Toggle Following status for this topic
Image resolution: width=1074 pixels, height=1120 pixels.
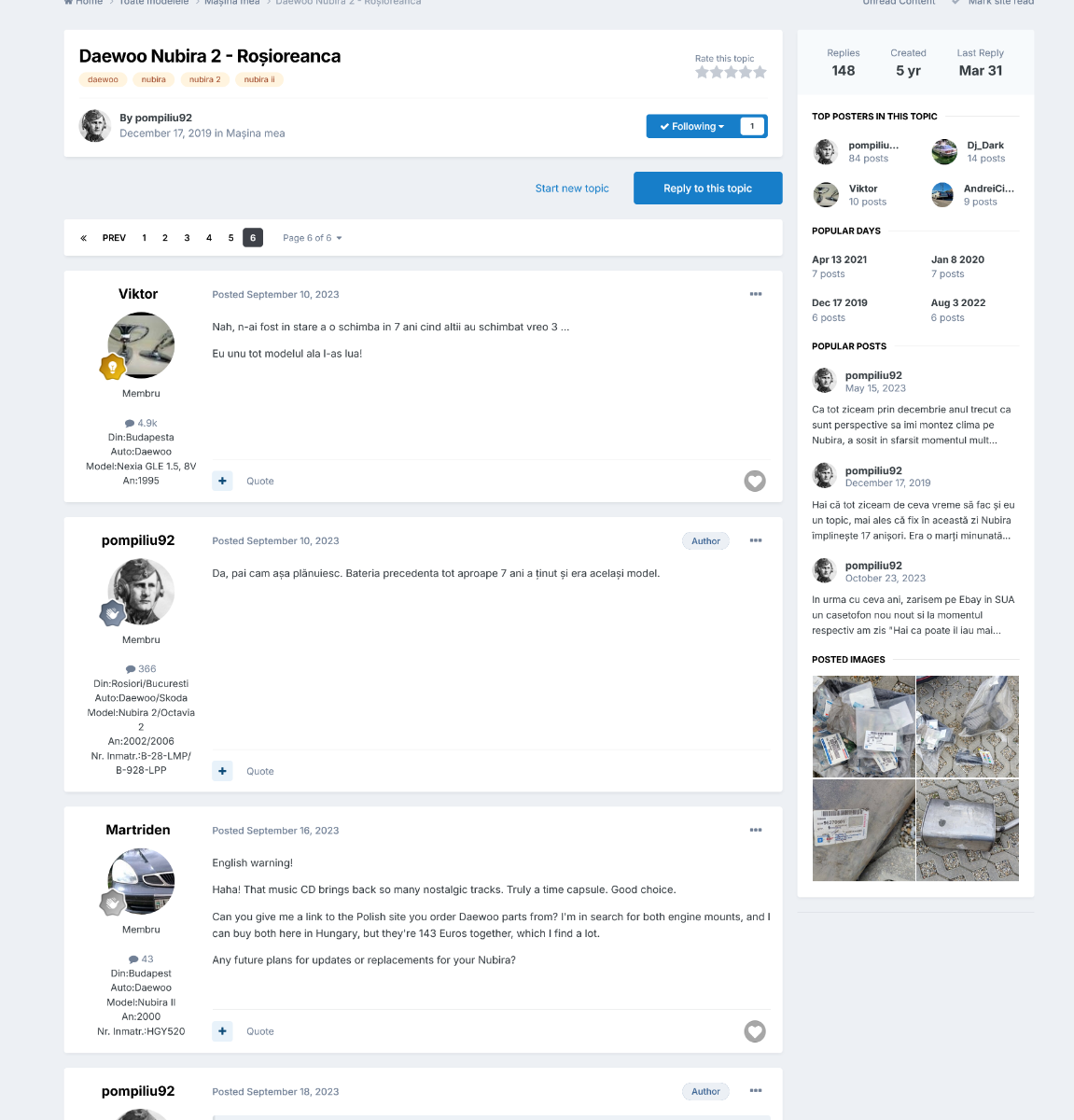(x=692, y=126)
